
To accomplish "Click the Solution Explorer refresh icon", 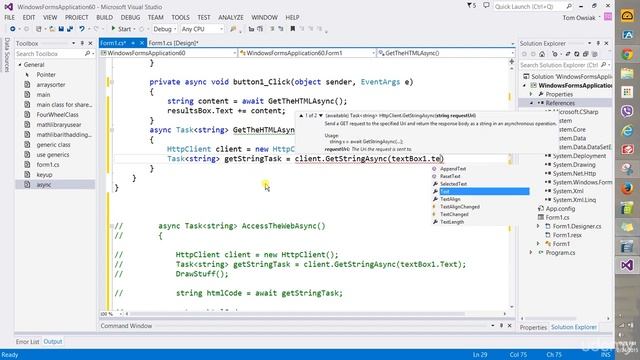I will tap(576, 54).
